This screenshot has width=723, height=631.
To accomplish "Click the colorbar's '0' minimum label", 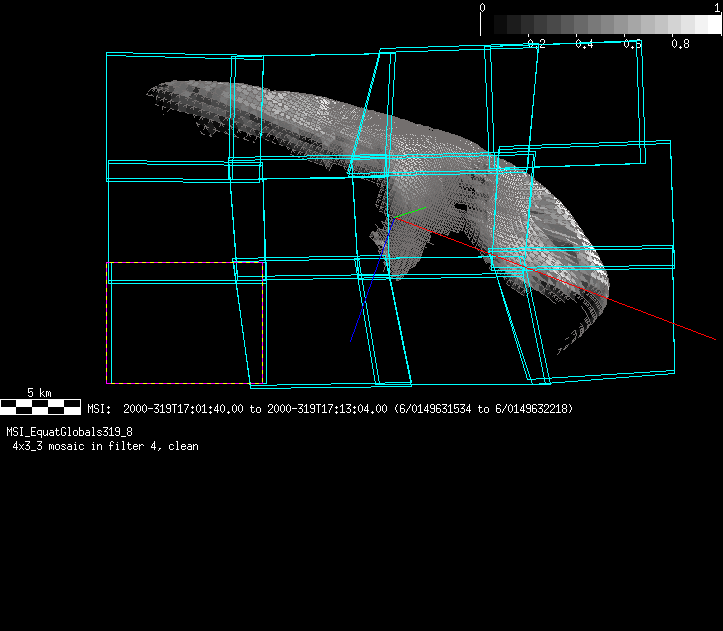I will tap(483, 7).
